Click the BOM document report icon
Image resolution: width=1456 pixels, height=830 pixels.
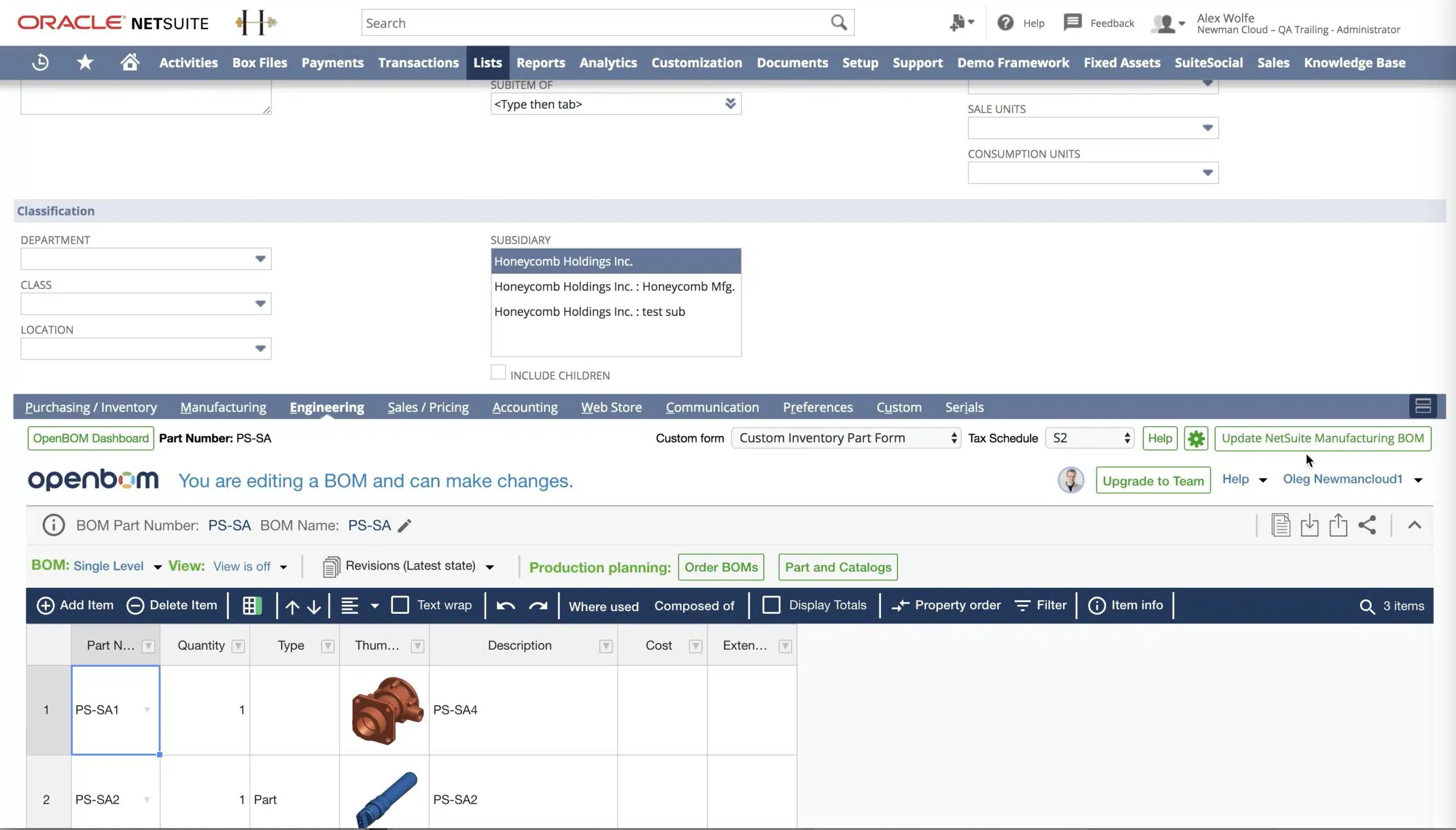(1280, 525)
